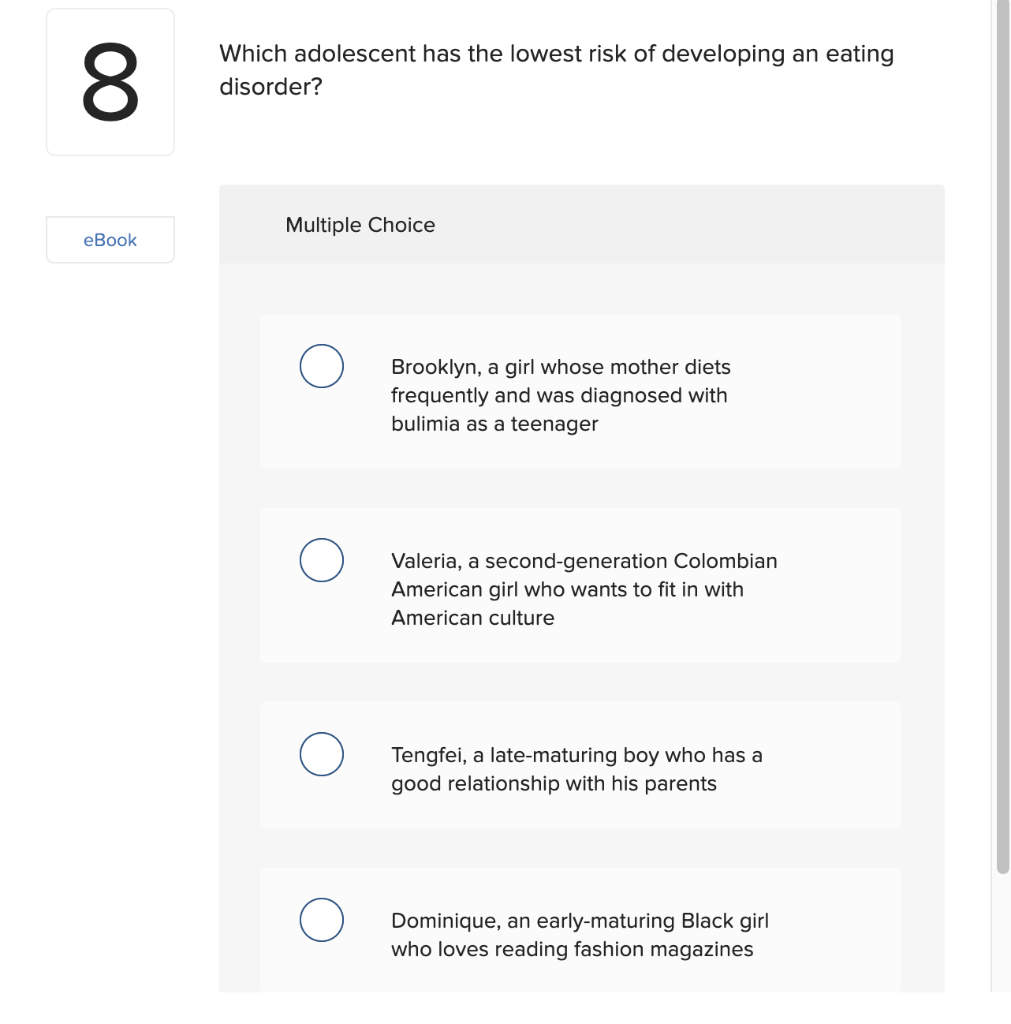
Task: Select the Brooklyn answer card
Action: 580,390
